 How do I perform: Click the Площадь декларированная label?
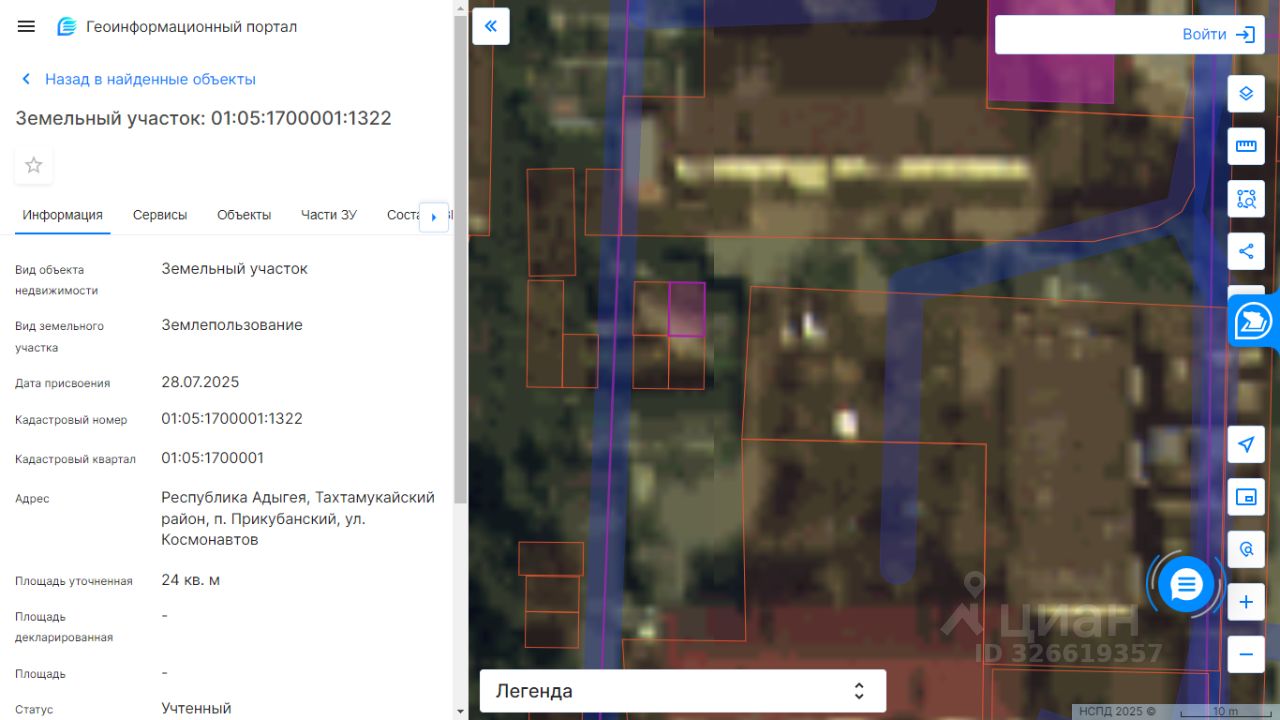pyautogui.click(x=64, y=627)
